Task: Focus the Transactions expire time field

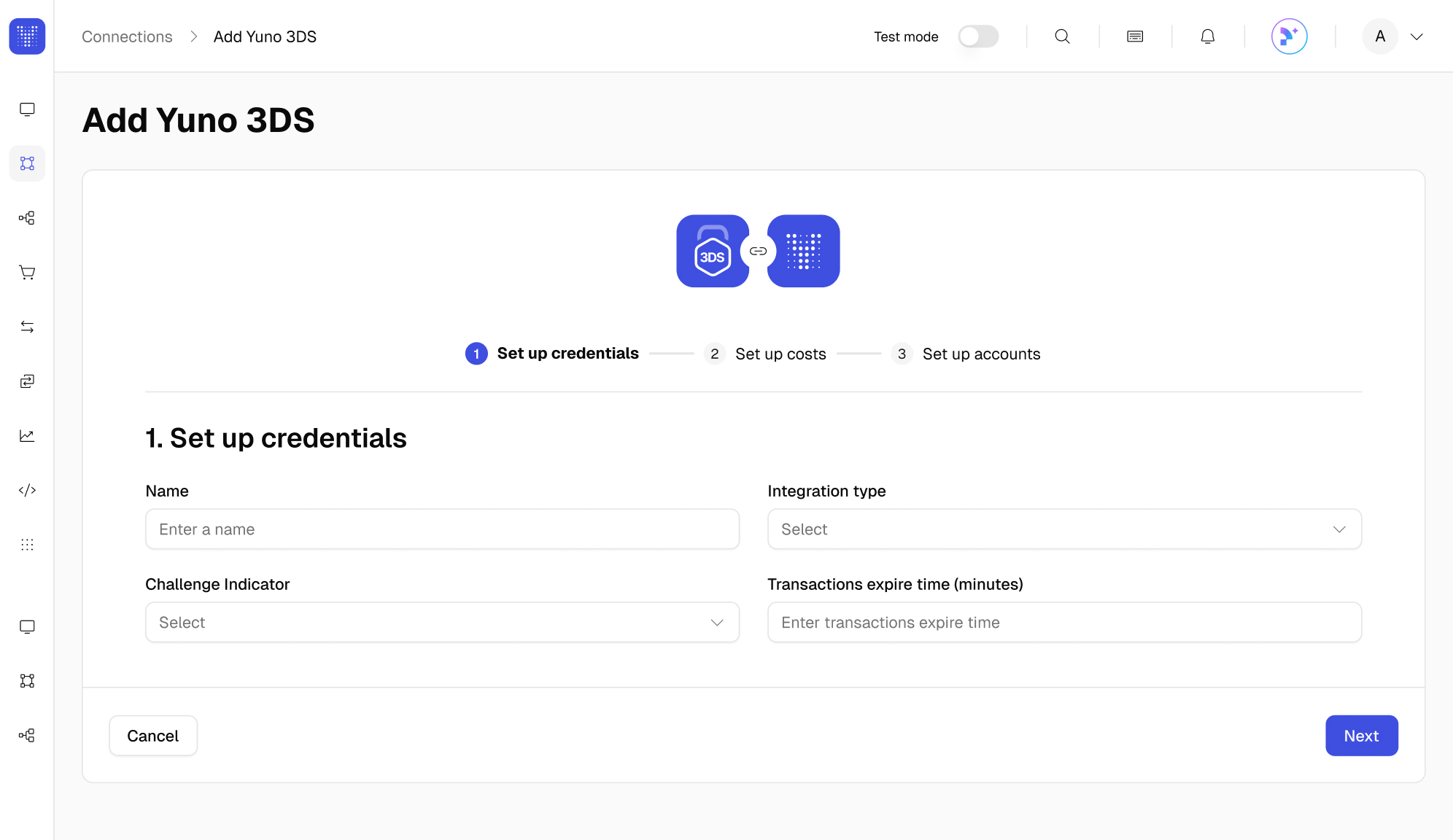Action: click(1063, 623)
